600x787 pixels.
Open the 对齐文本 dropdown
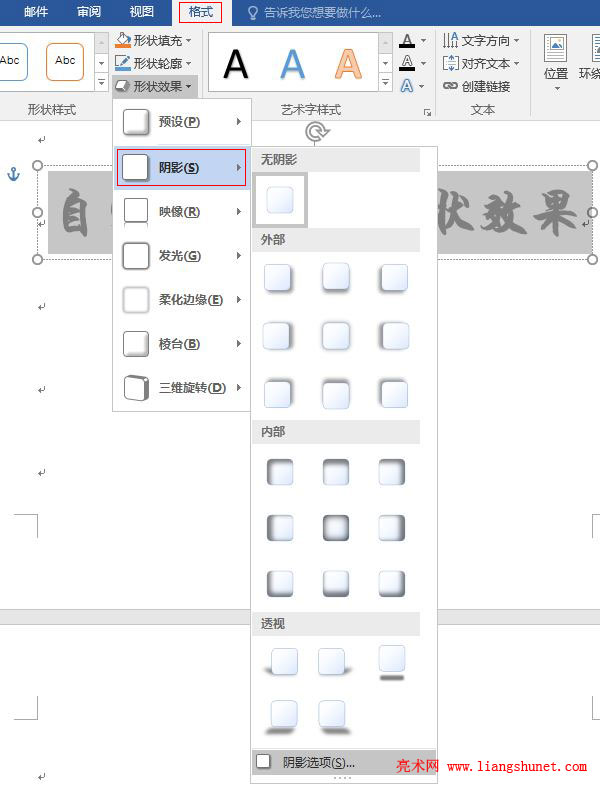tap(481, 63)
